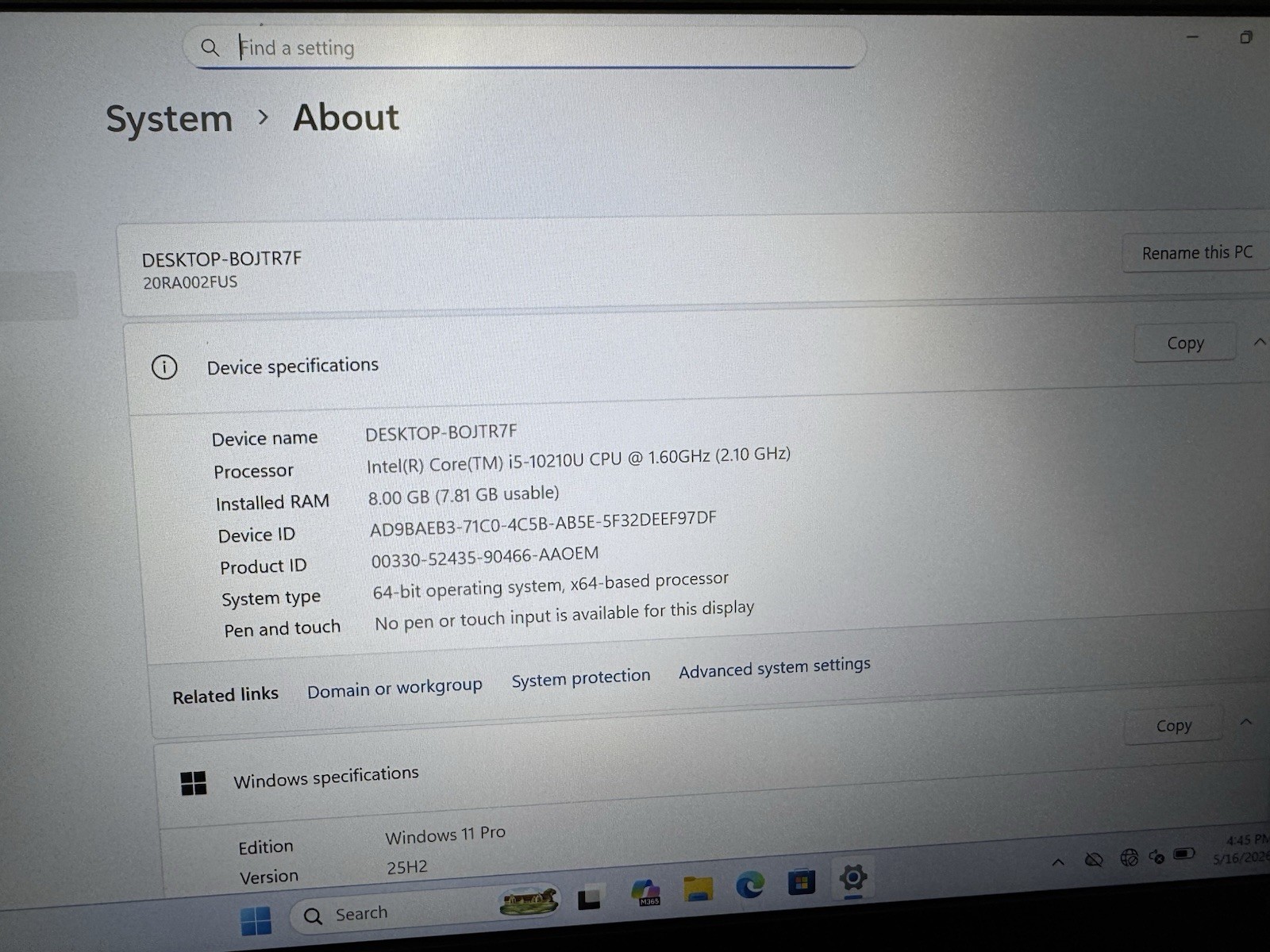The image size is (1270, 952).
Task: Open Microsoft Store from the taskbar
Action: pos(801,881)
